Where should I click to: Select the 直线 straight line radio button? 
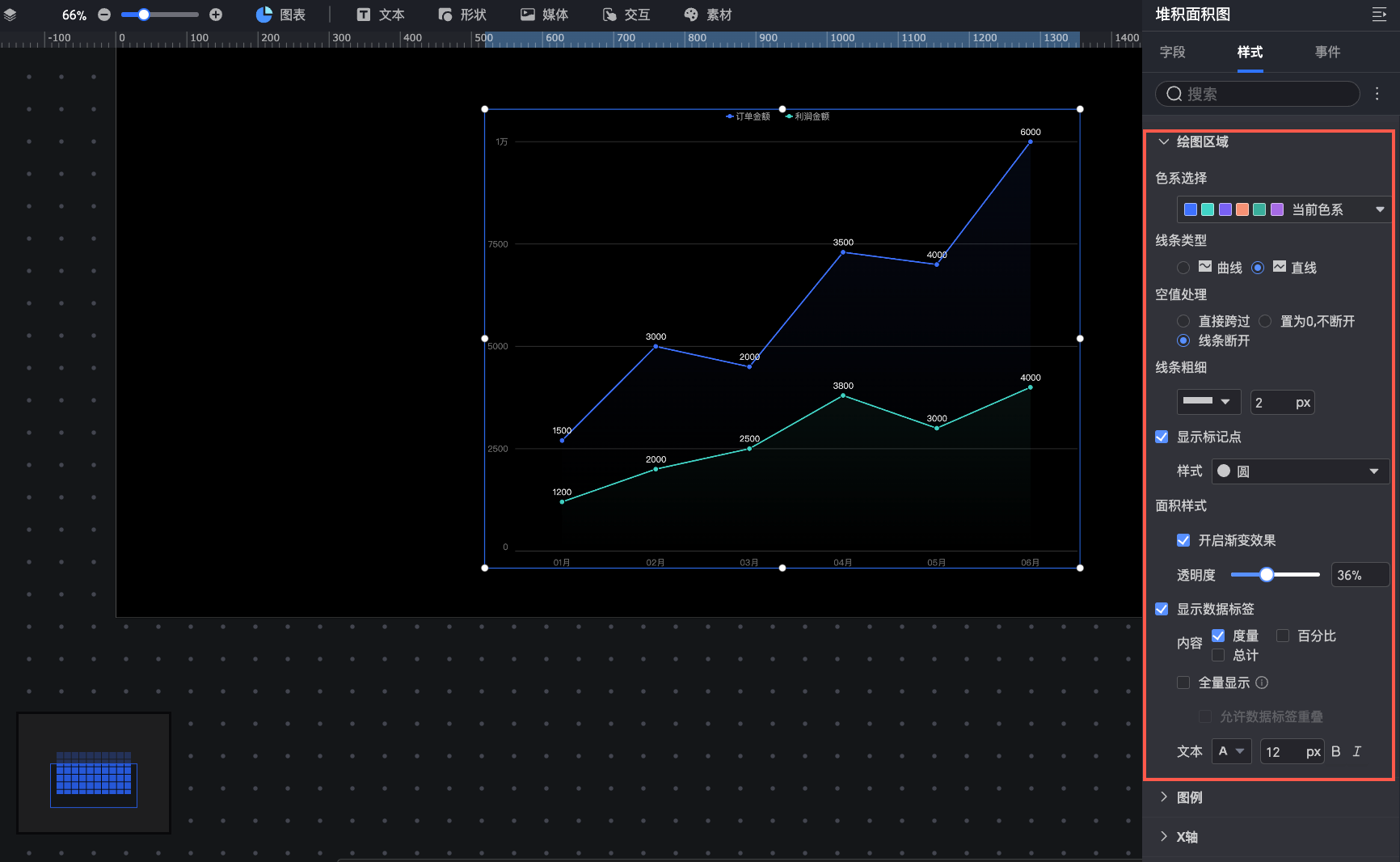(1258, 268)
